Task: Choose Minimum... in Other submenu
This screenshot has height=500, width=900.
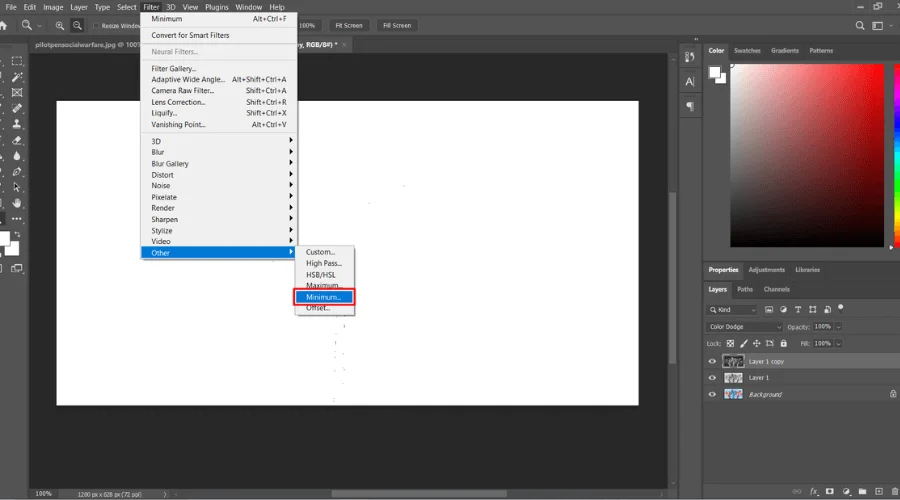Action: (x=324, y=297)
